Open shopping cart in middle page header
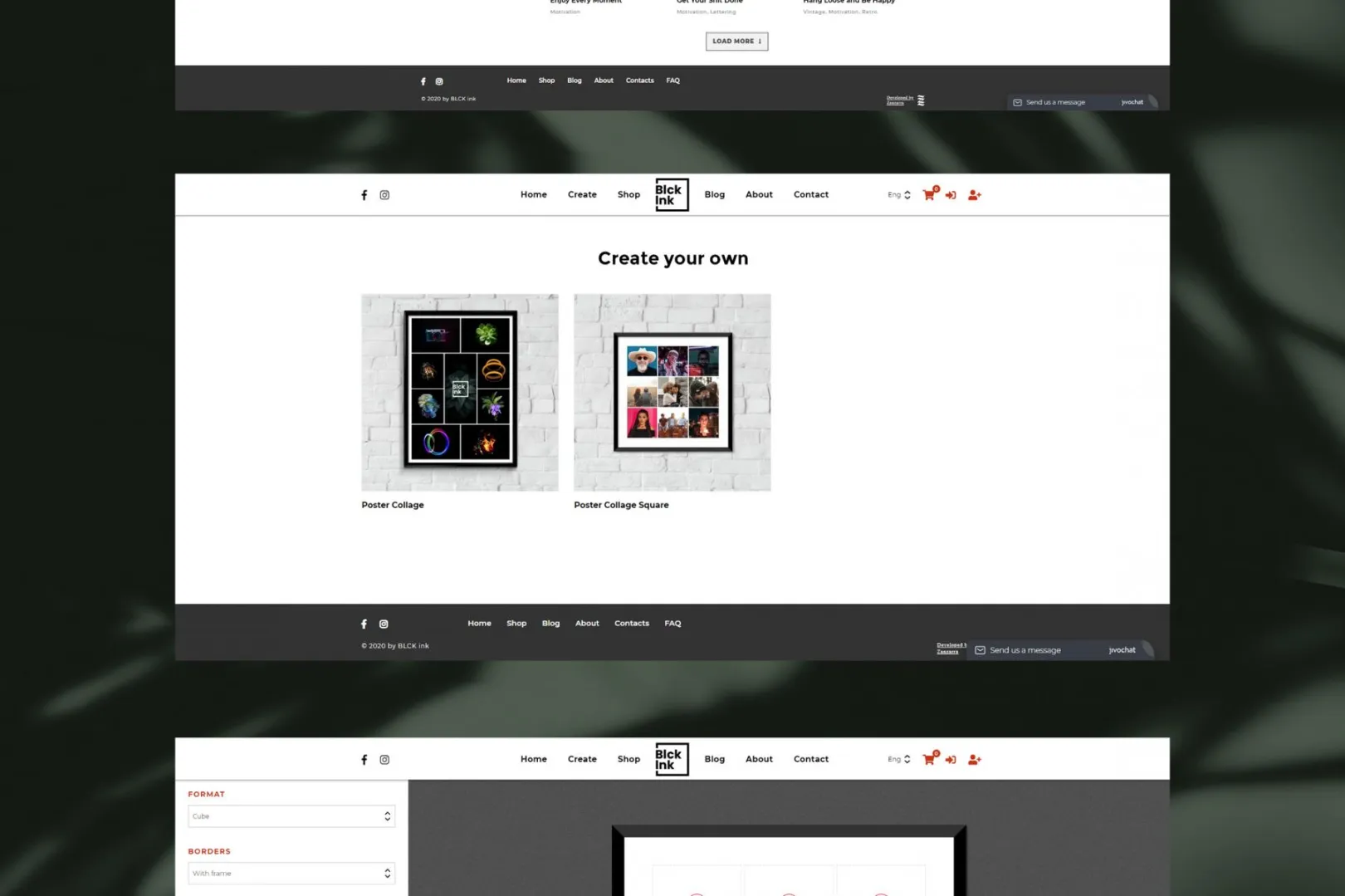Screen dimensions: 1345x896 (929, 194)
